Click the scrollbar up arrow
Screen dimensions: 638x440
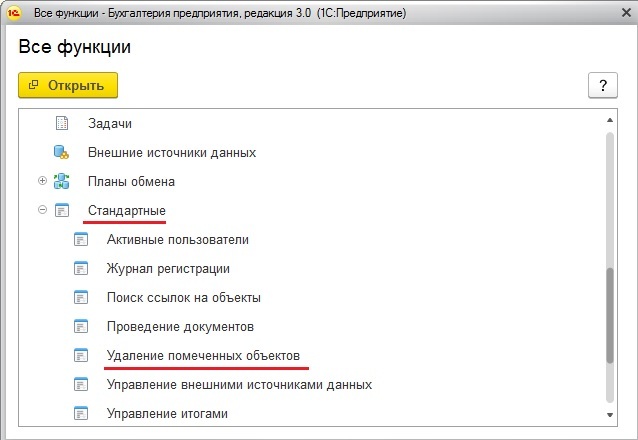coord(608,121)
